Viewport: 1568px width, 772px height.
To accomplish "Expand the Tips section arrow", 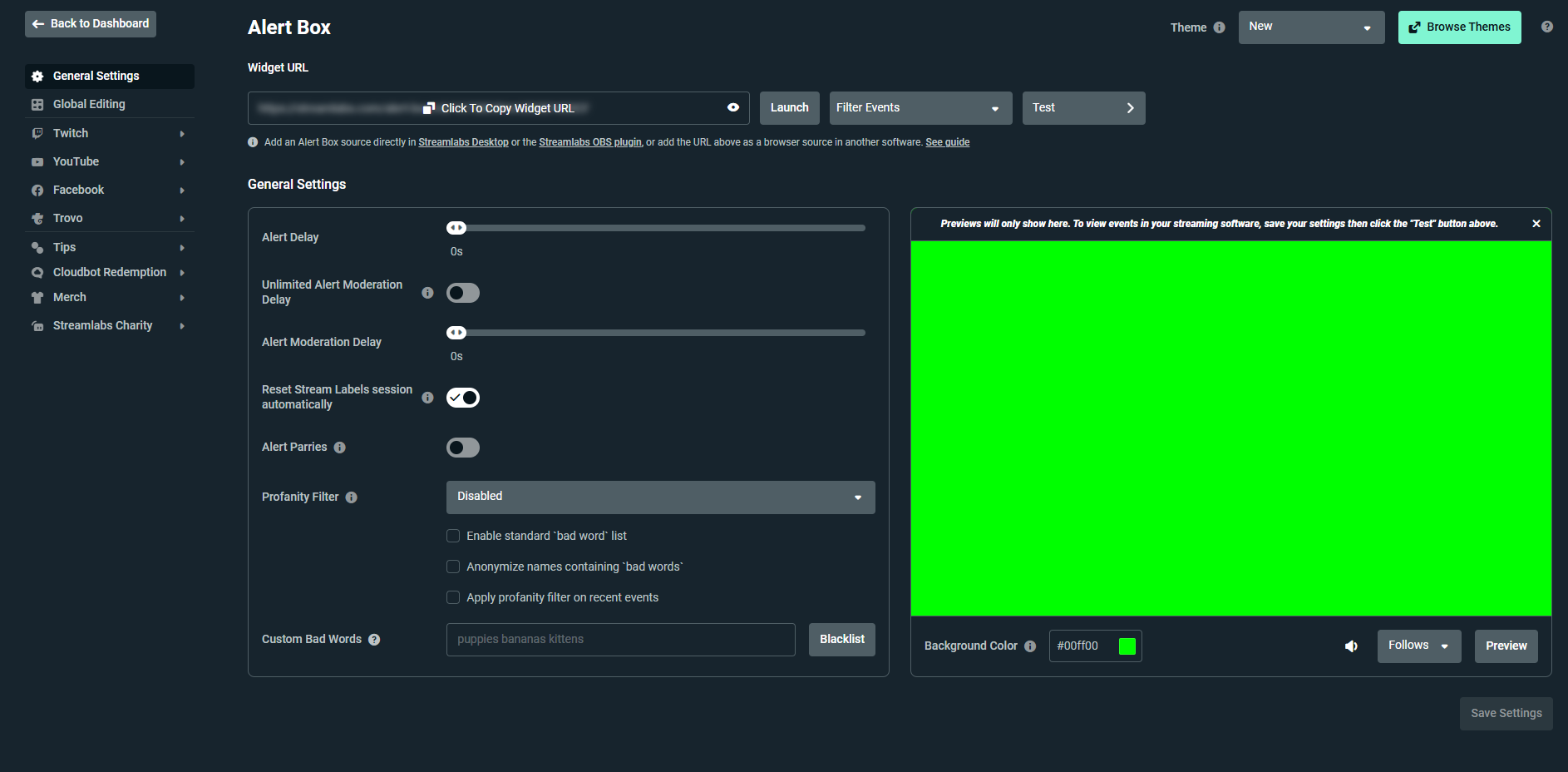I will (x=181, y=248).
